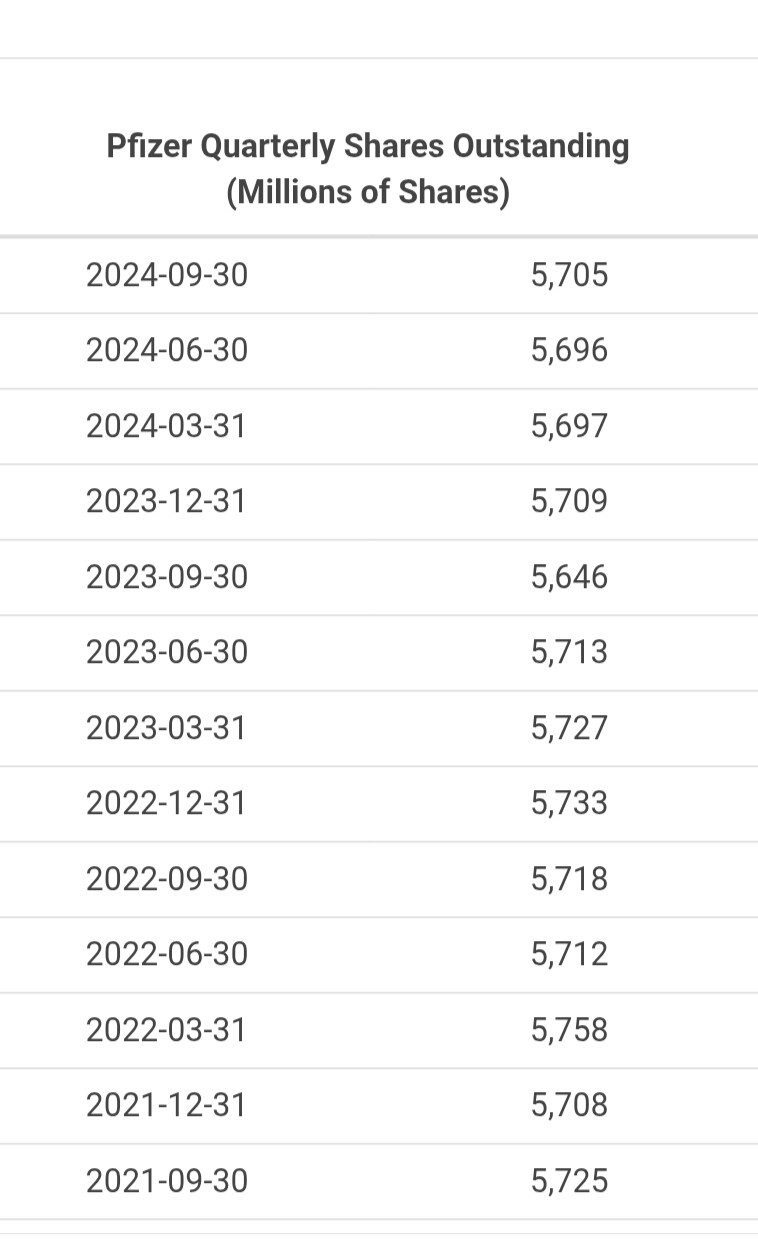Select the 5,696 shares value

coord(569,351)
